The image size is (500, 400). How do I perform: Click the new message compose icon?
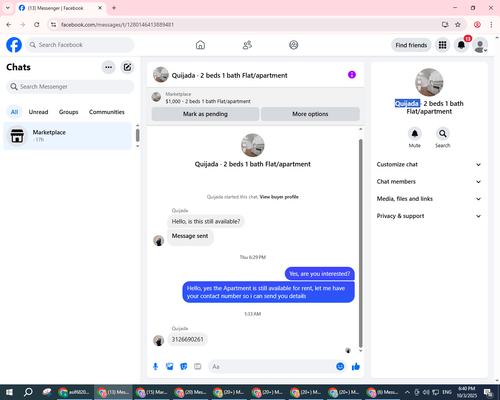tap(127, 67)
